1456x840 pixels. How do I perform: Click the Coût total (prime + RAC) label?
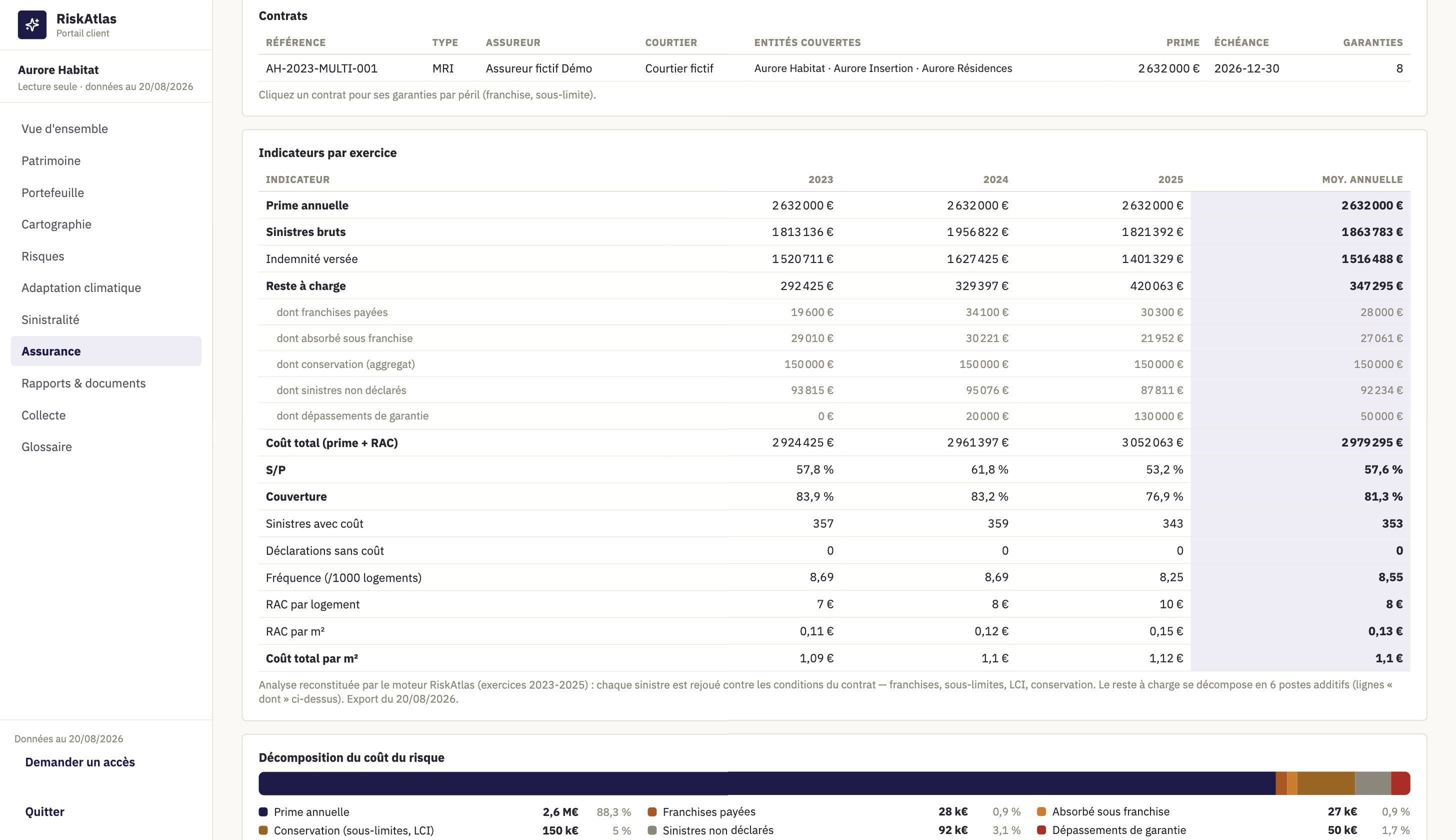pos(331,442)
